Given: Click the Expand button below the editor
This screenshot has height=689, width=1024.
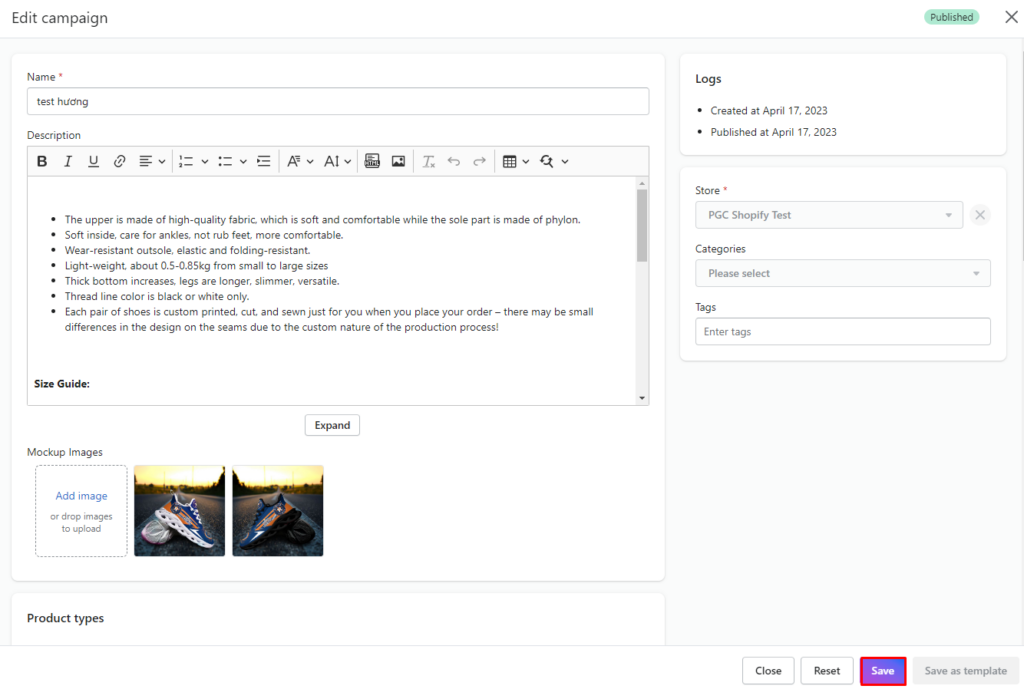Looking at the screenshot, I should (332, 425).
